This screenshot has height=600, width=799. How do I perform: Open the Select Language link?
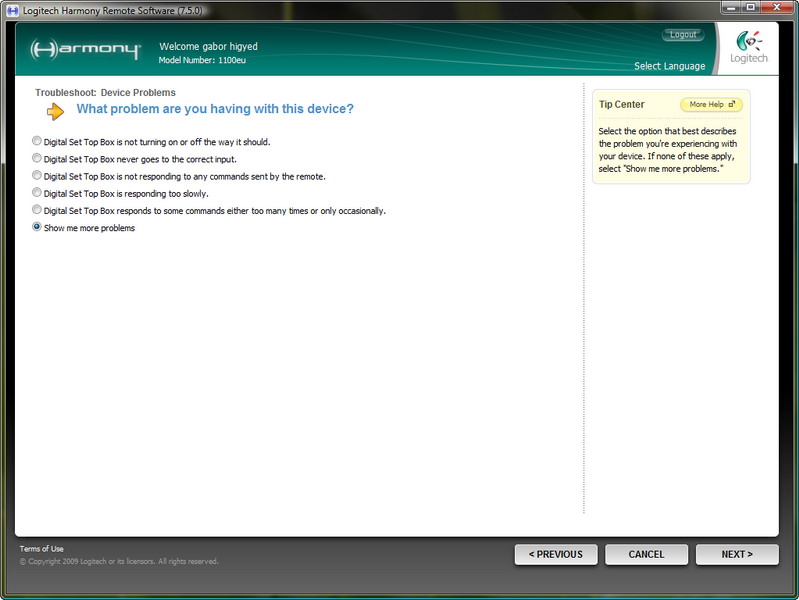pos(669,66)
